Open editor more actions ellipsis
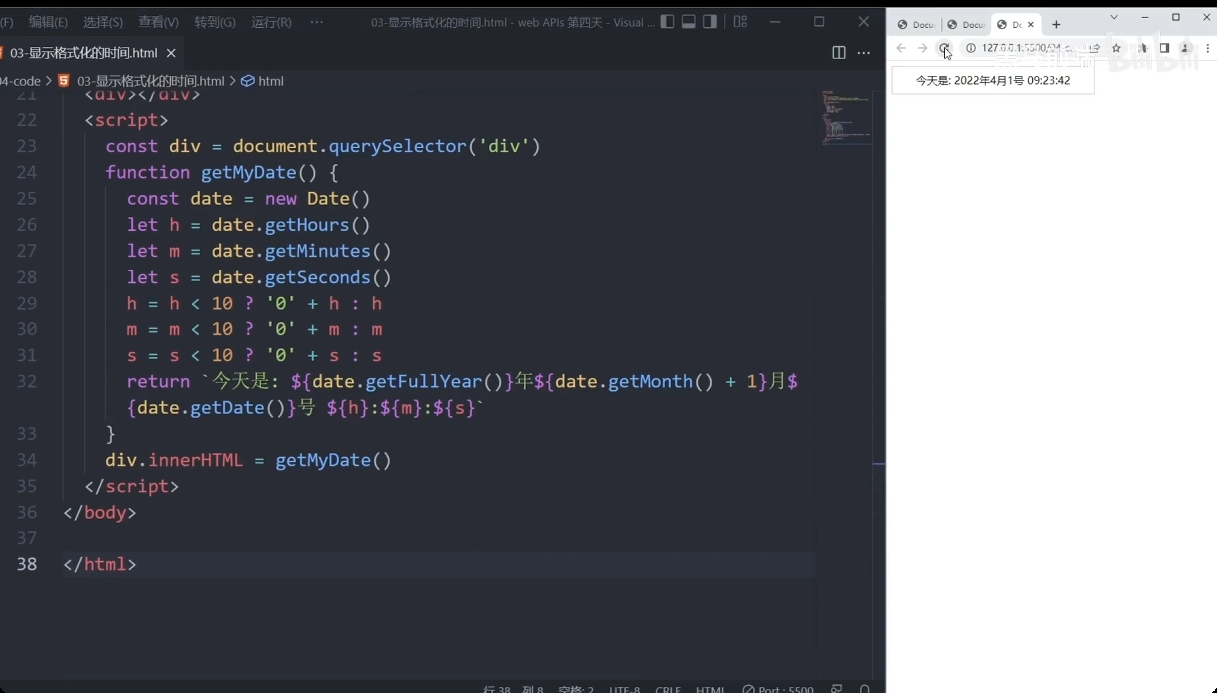 (864, 53)
